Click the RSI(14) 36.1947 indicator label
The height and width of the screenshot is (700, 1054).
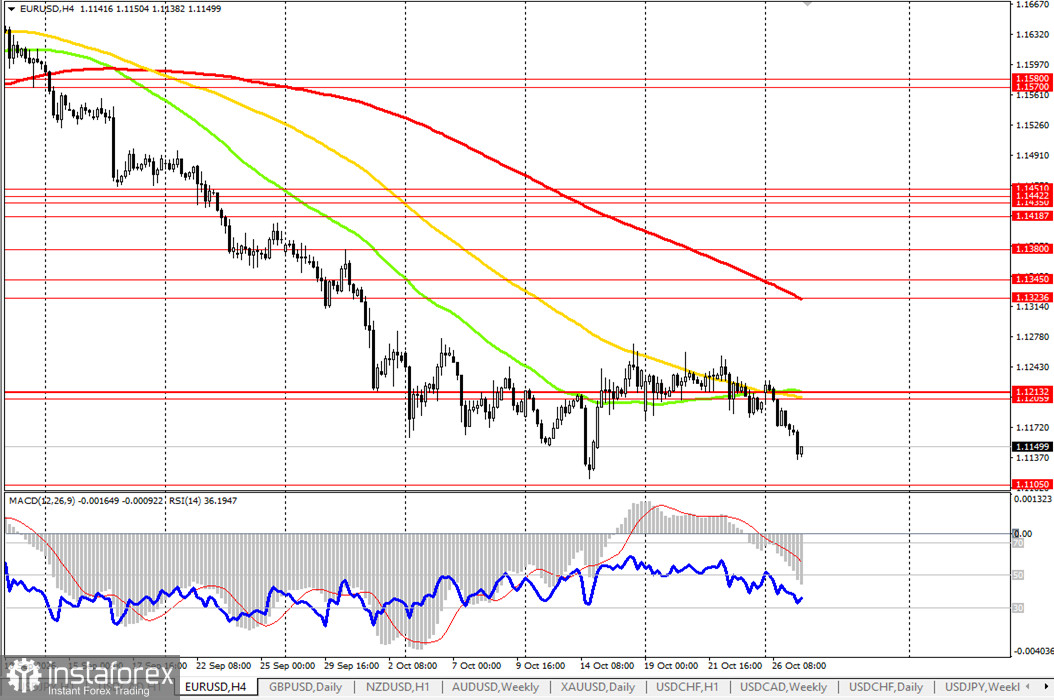[x=201, y=501]
